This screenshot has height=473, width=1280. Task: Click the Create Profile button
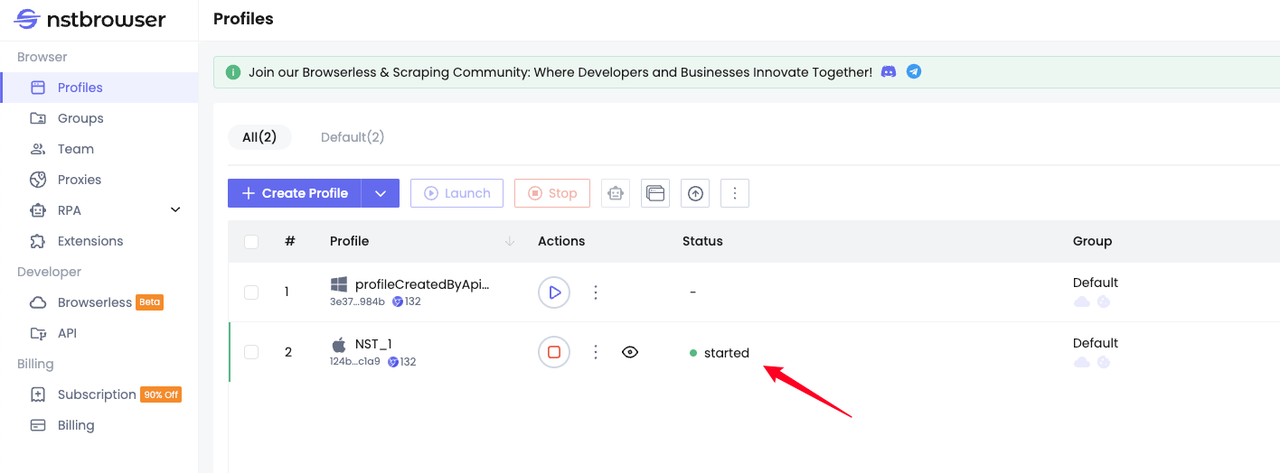295,193
